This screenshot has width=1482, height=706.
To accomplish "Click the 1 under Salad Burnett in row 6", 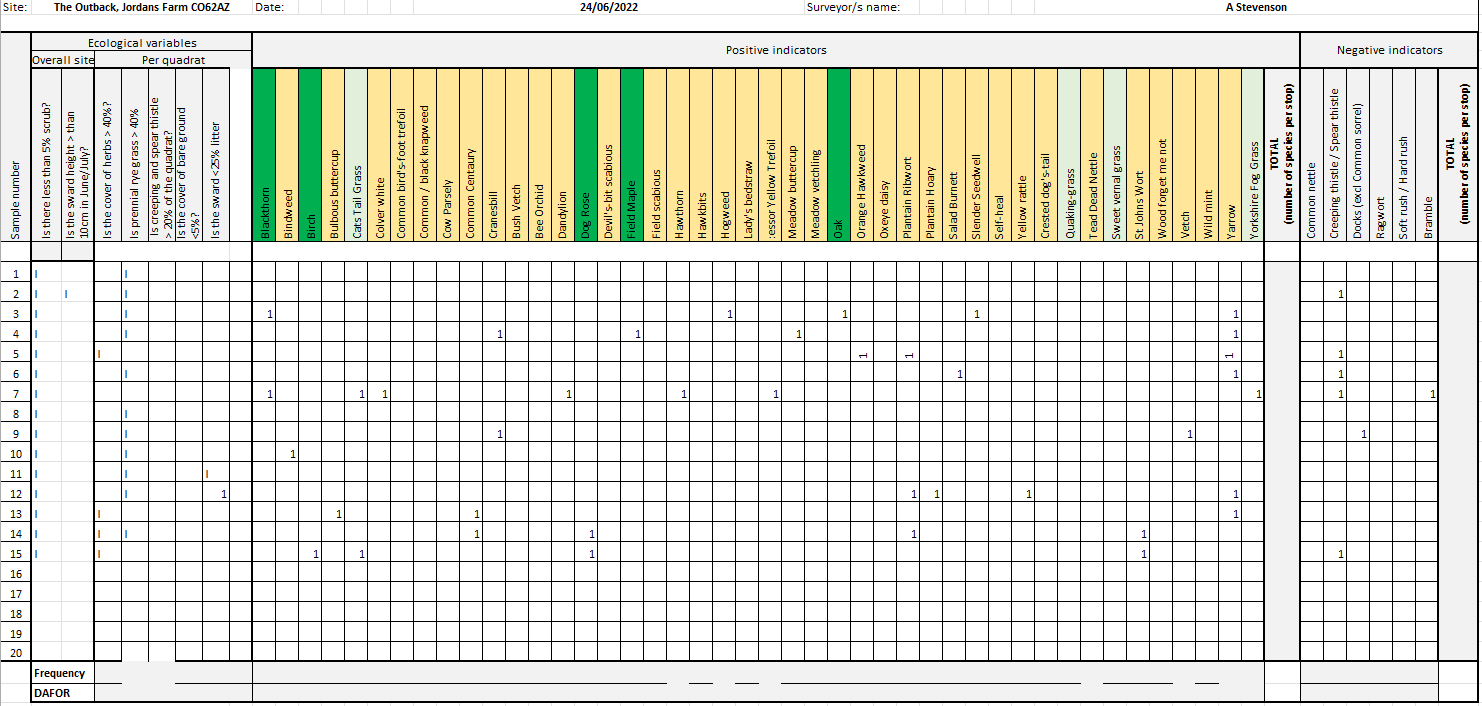I will pyautogui.click(x=960, y=374).
